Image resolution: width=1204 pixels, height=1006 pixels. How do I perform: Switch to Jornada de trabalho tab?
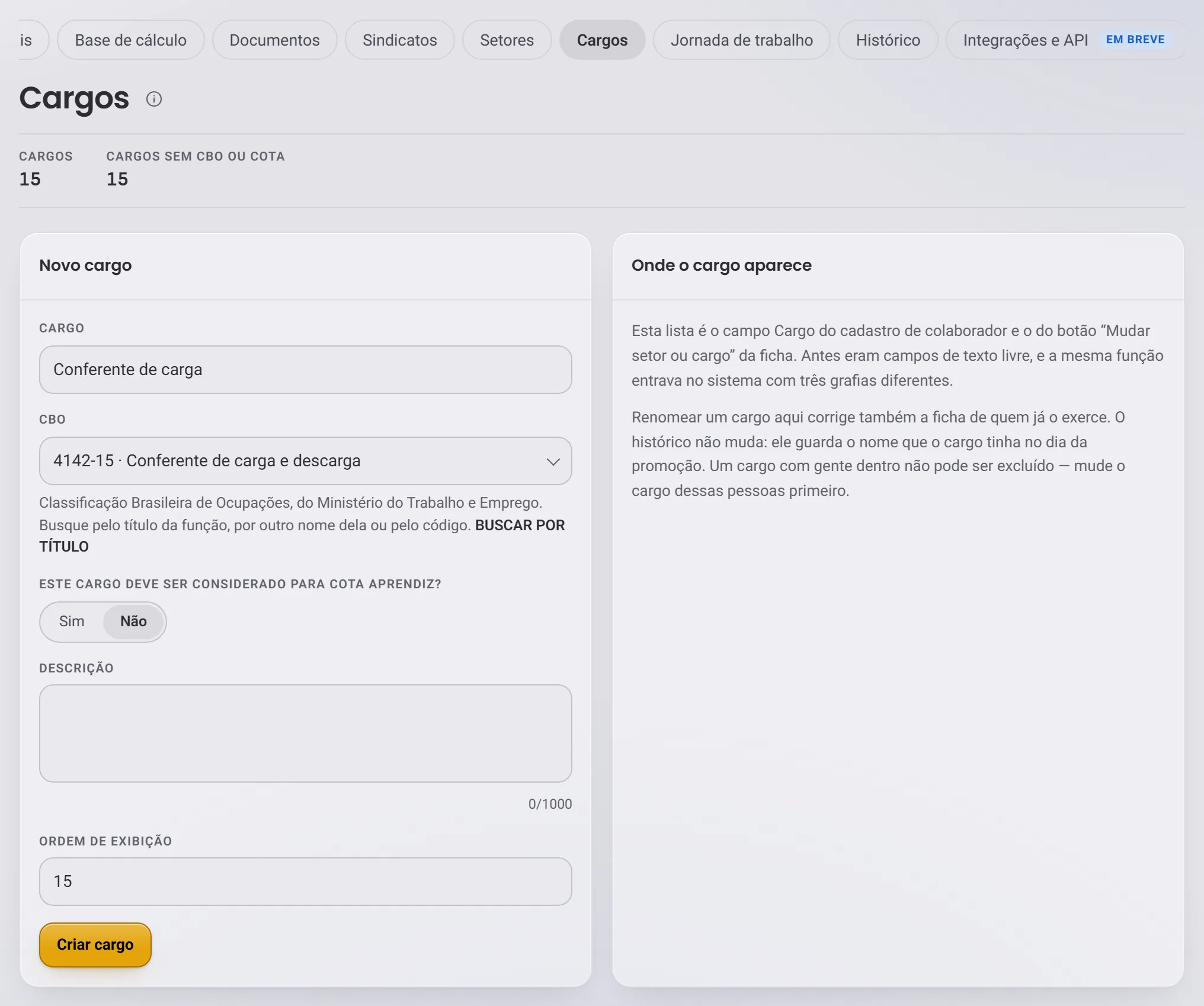(x=741, y=40)
